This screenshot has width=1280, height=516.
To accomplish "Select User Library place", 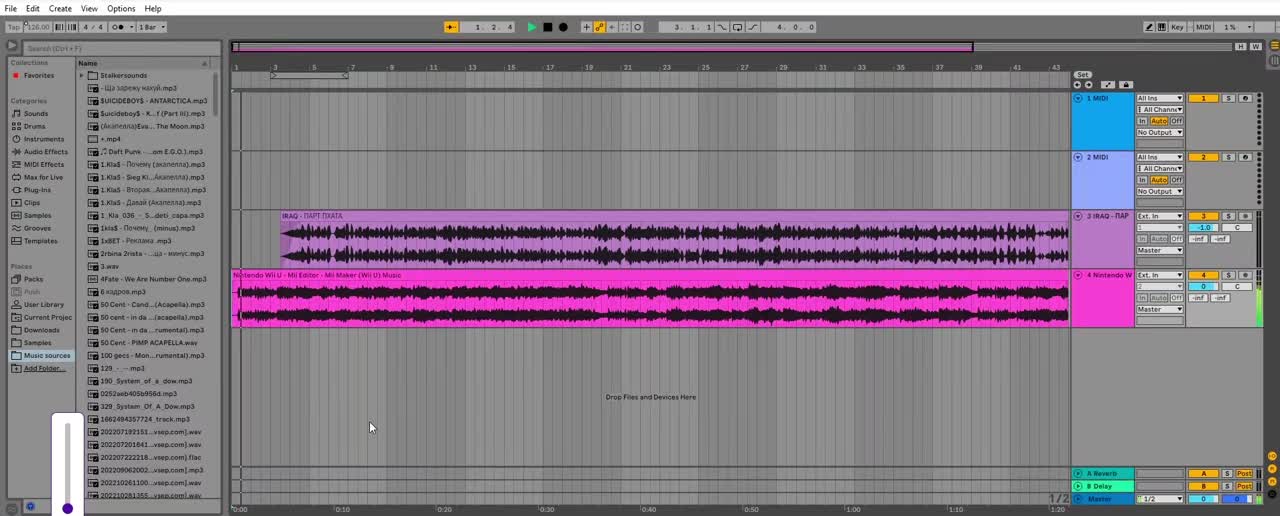I will [44, 304].
